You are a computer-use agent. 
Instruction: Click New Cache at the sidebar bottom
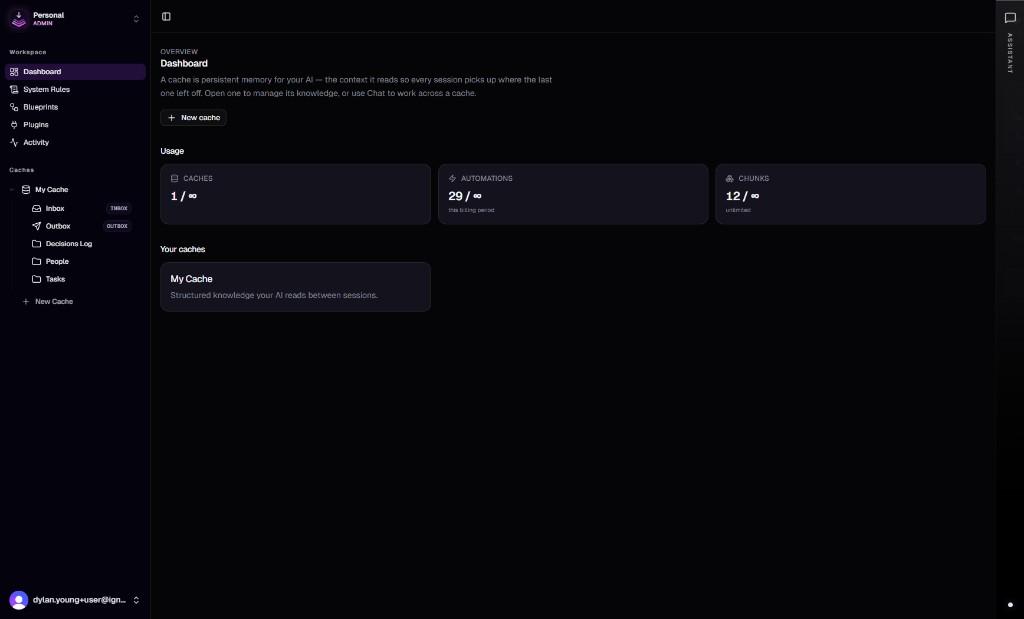click(x=48, y=301)
